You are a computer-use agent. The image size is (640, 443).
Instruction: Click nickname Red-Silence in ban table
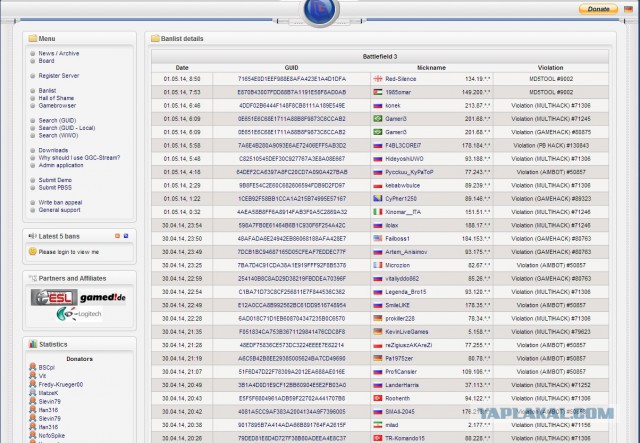[401, 79]
